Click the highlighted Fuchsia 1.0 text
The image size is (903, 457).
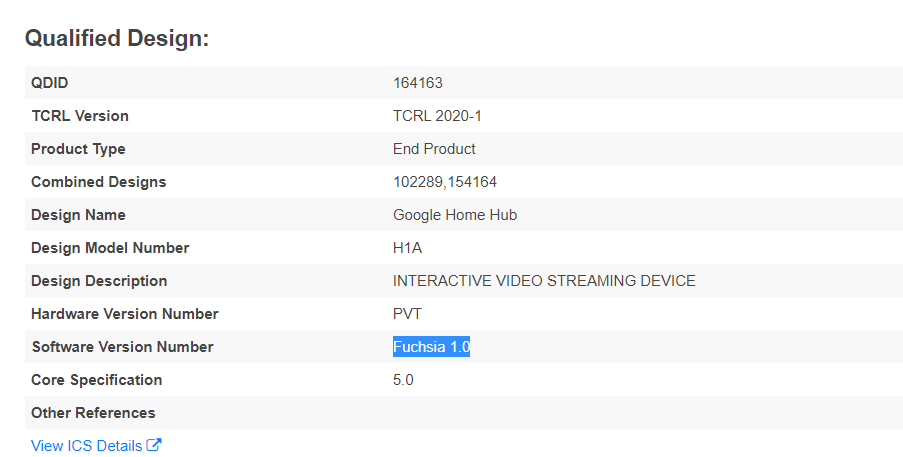[431, 347]
